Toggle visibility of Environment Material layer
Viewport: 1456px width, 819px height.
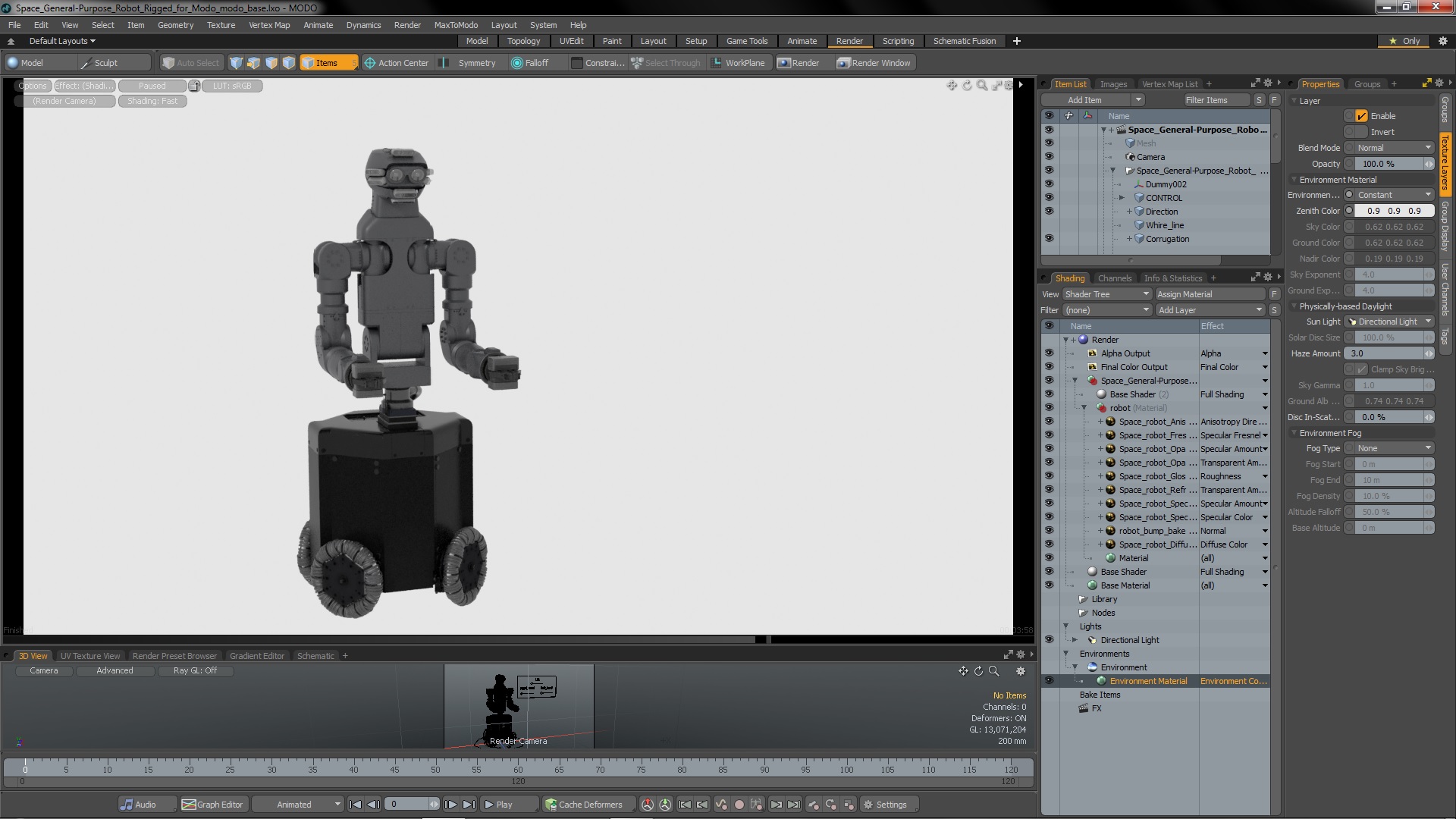click(1049, 681)
